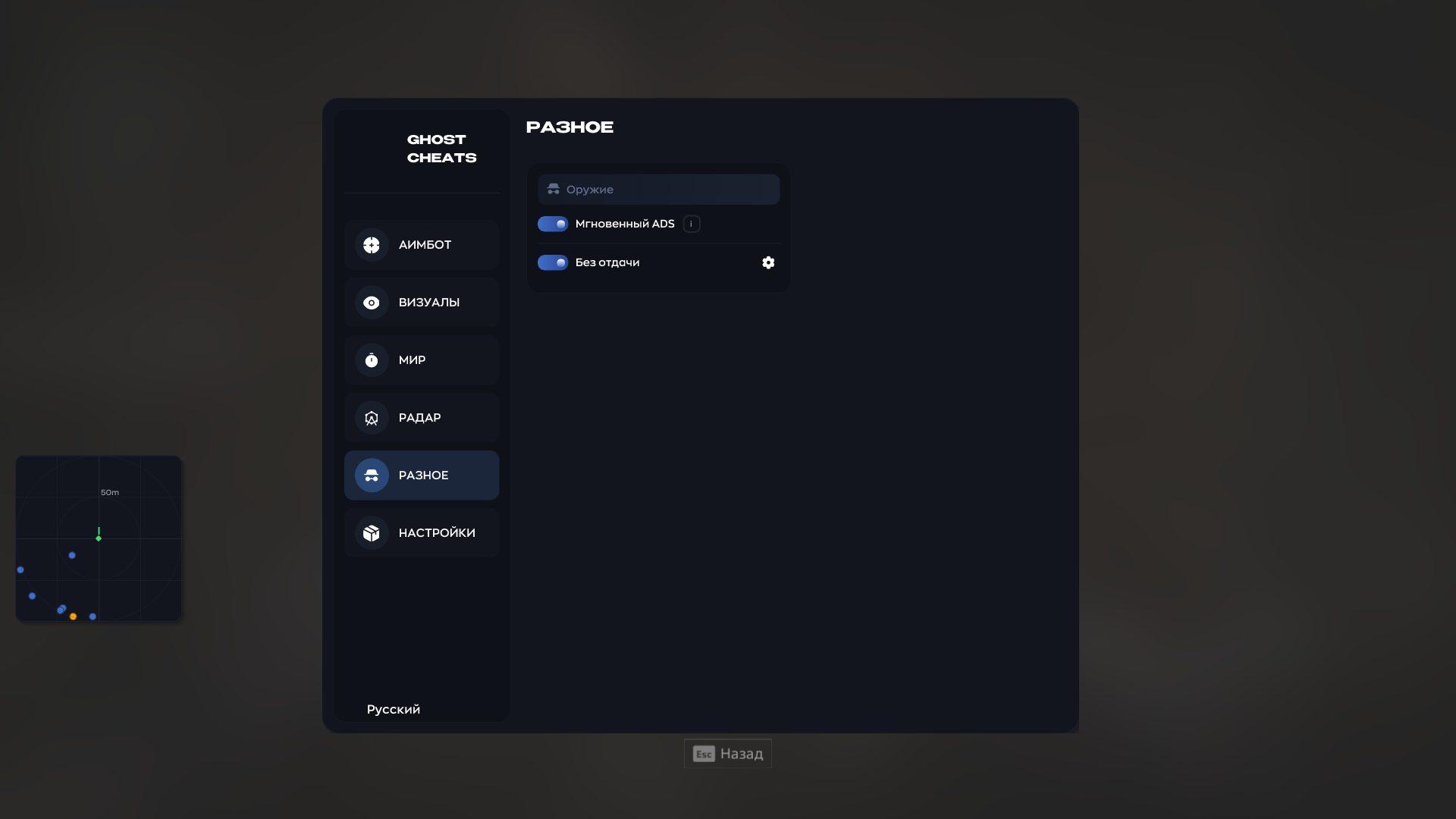
Task: Click the orange dot on radar minimap
Action: [x=73, y=617]
